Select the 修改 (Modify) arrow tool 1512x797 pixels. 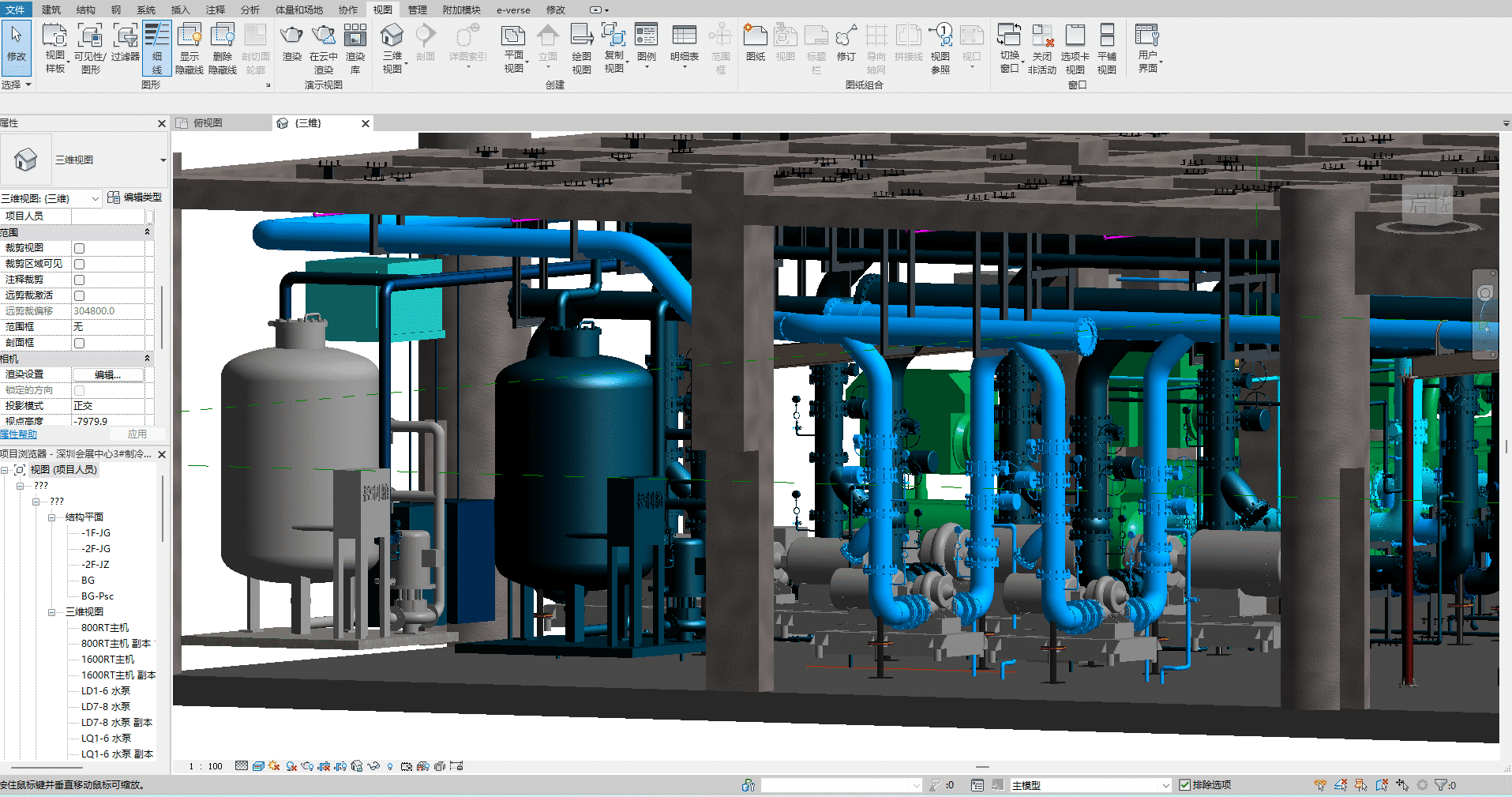tap(16, 47)
